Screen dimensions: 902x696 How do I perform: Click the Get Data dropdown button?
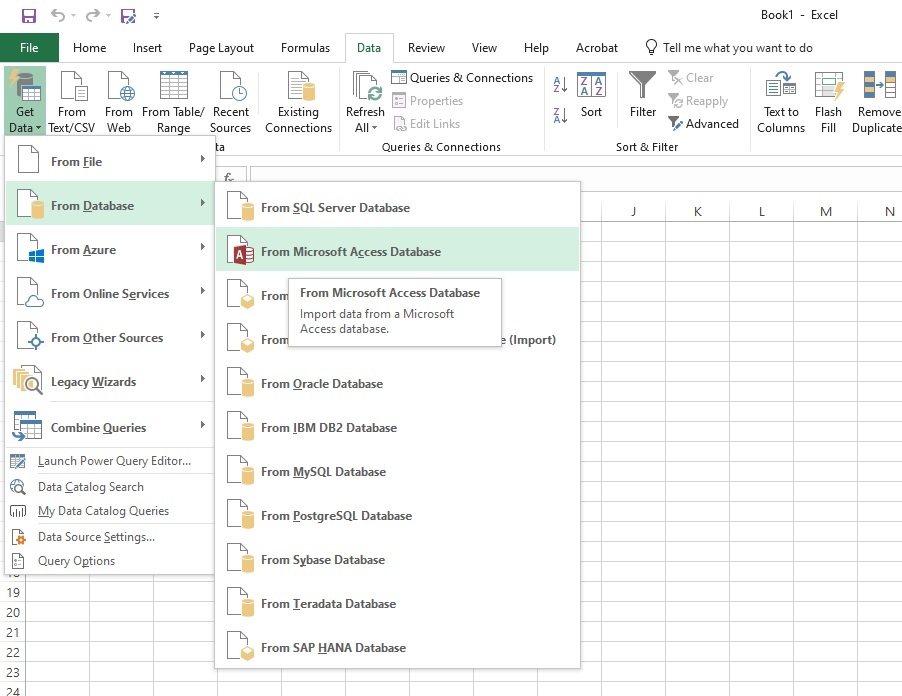pyautogui.click(x=25, y=102)
